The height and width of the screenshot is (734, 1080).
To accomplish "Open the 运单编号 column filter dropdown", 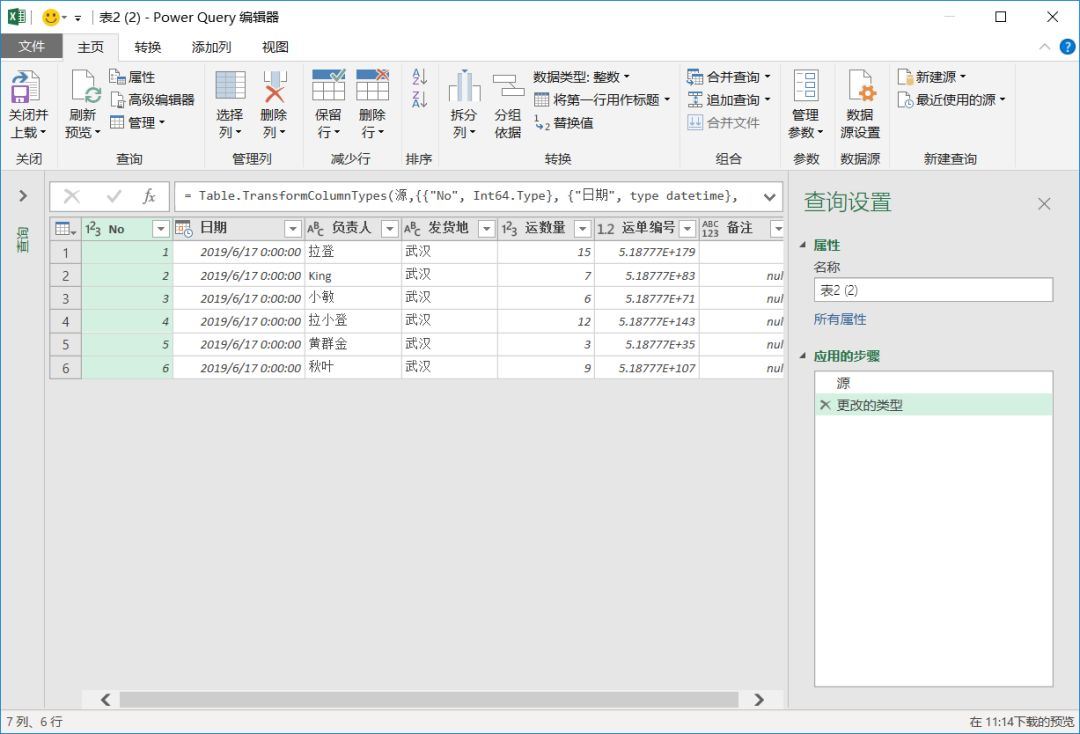I will click(x=687, y=229).
